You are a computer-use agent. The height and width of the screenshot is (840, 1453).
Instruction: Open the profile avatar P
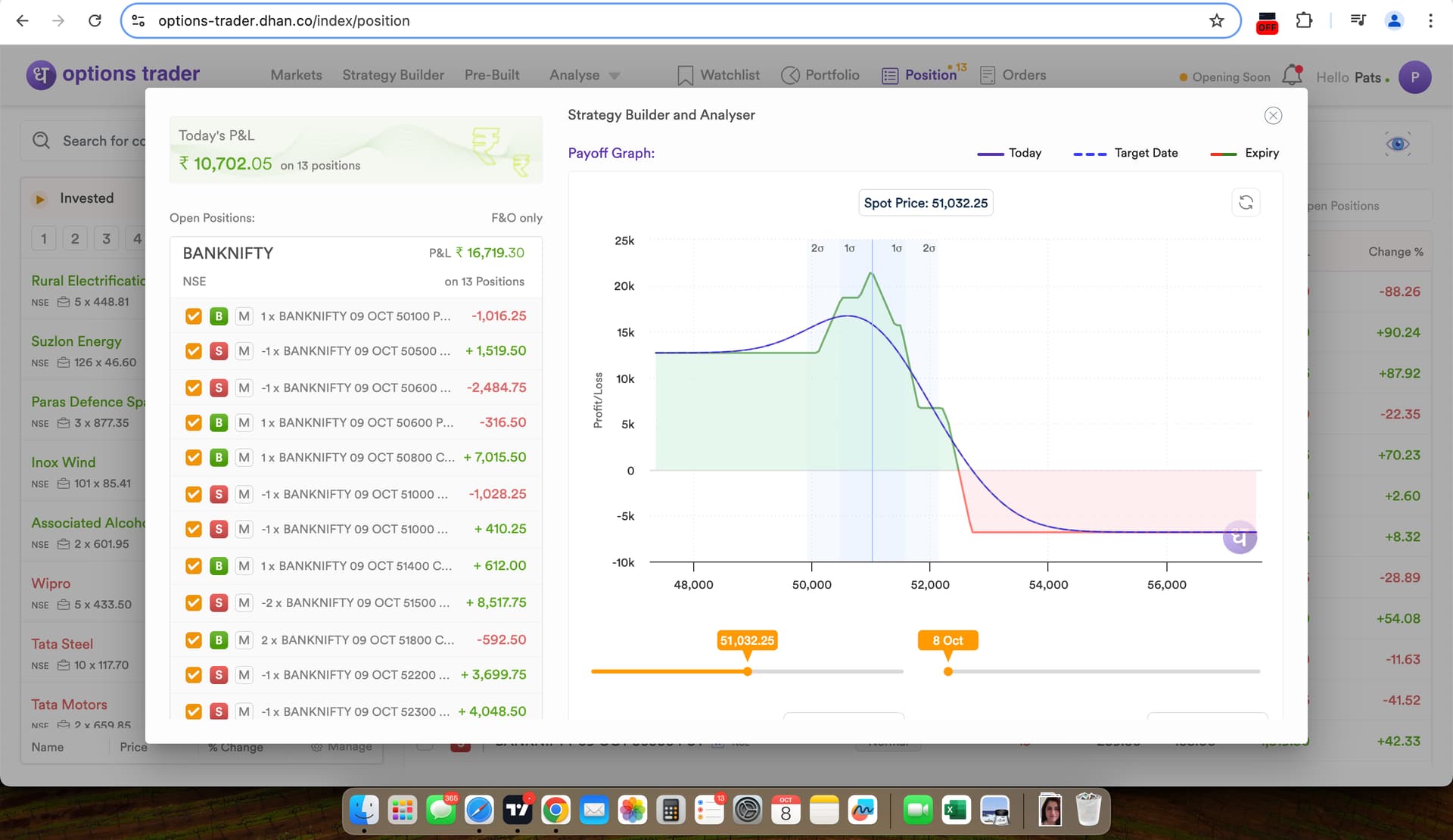click(1414, 77)
